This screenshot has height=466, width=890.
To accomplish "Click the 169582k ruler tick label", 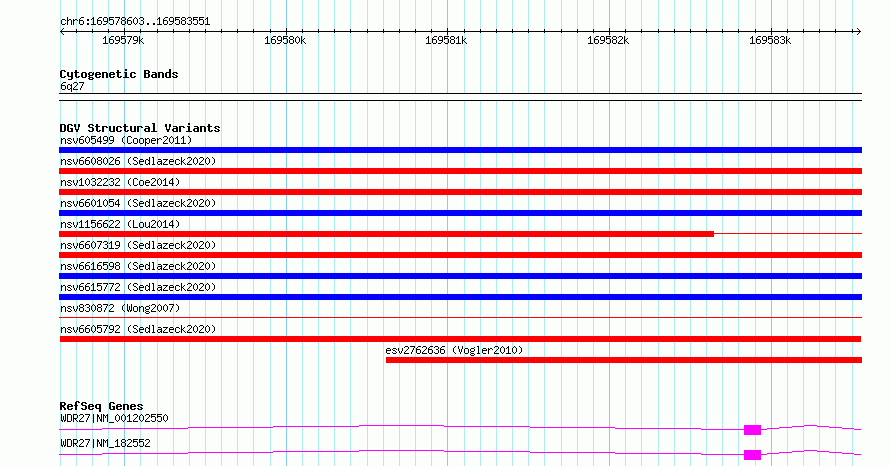I will [x=608, y=40].
